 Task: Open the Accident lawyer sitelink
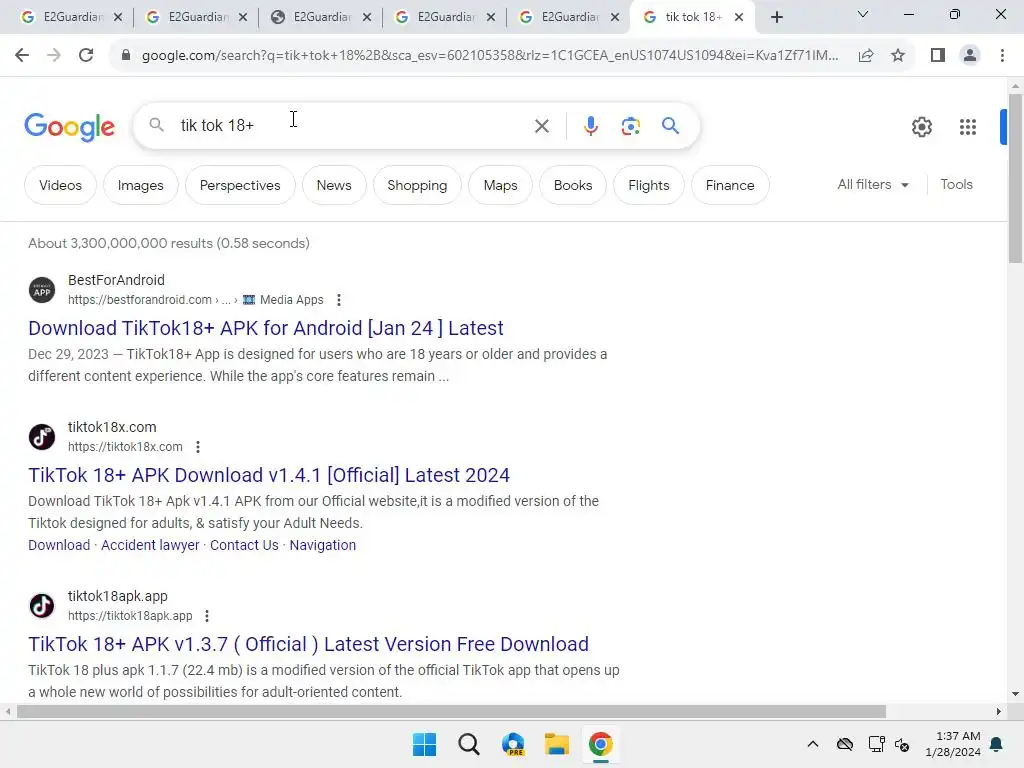point(150,545)
